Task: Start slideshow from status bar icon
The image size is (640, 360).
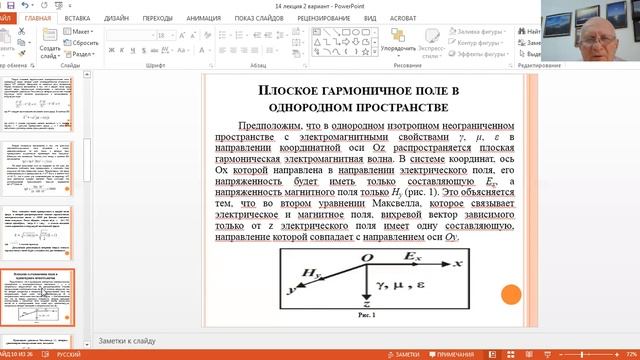Action: (547, 355)
